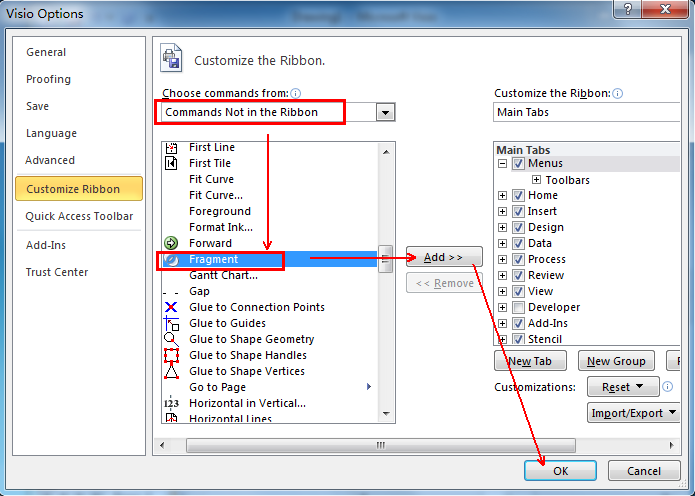
Task: Click the info icon beside Choose commands from
Action: coord(296,94)
